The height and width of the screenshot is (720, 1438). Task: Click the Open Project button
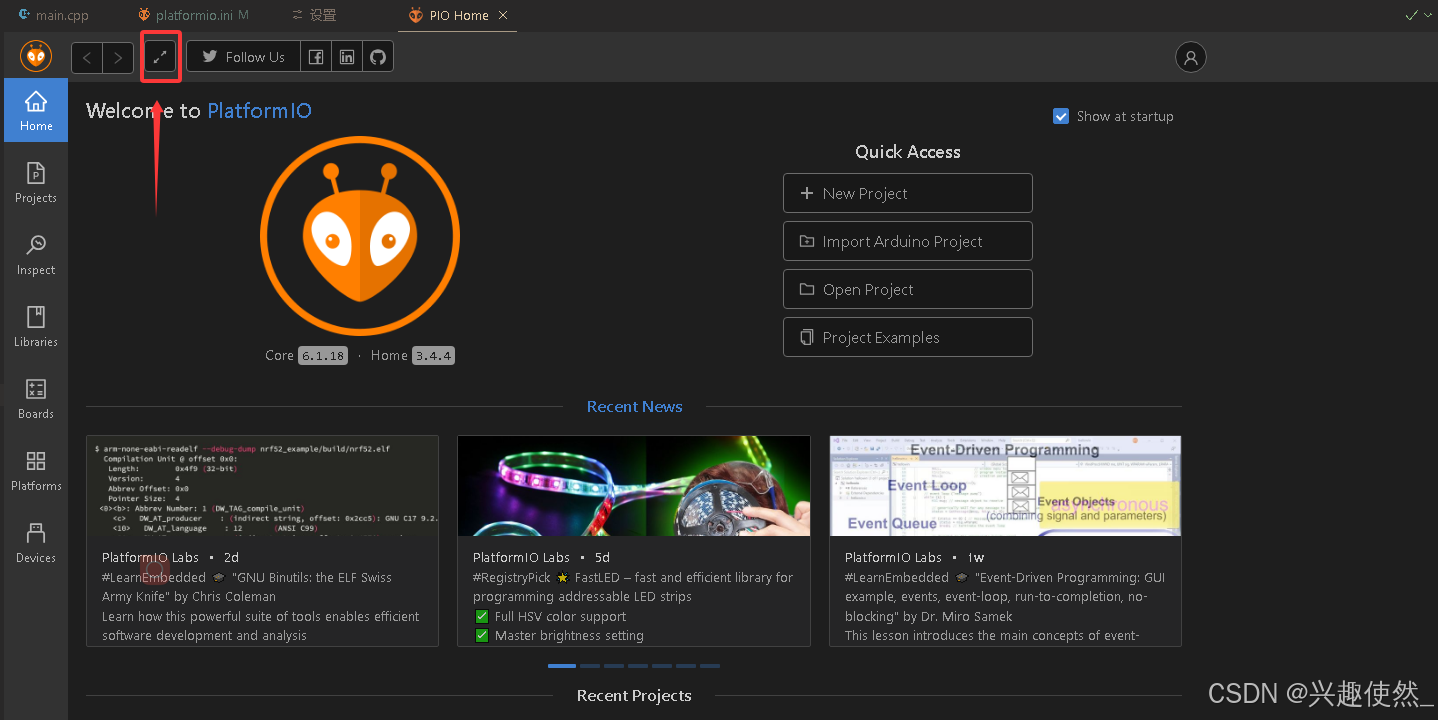907,289
